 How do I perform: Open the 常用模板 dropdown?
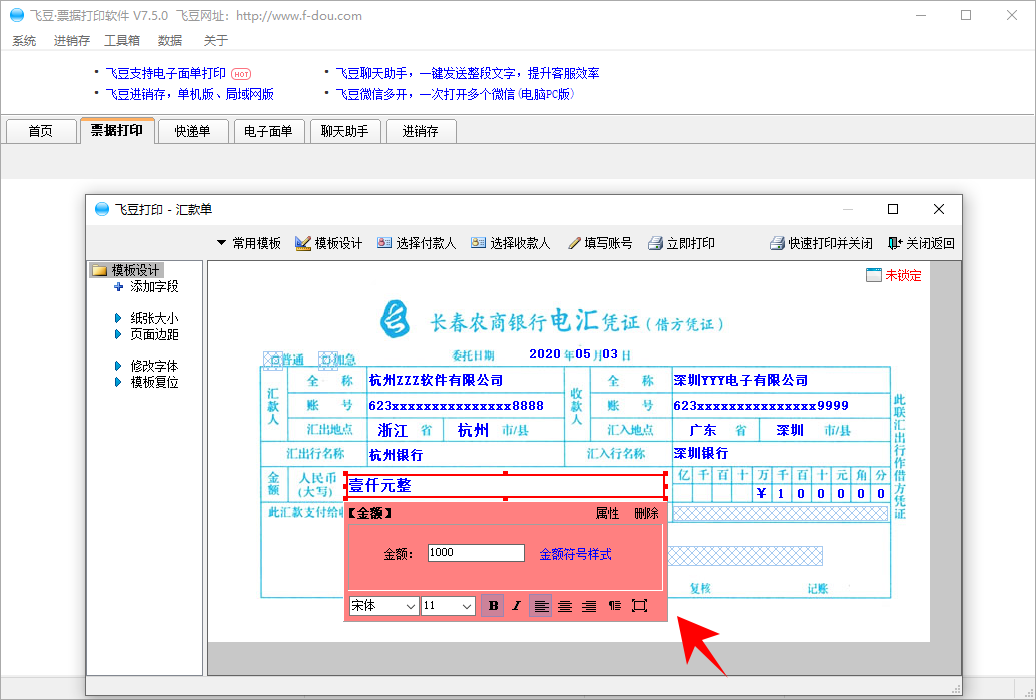248,243
